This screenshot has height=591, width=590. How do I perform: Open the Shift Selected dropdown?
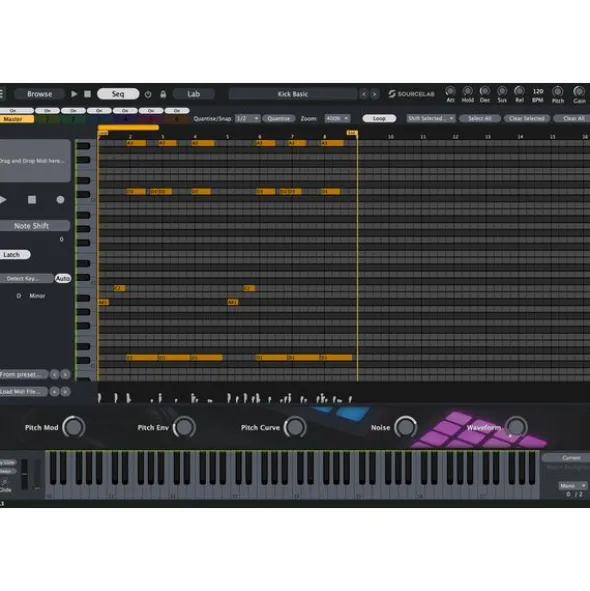431,118
